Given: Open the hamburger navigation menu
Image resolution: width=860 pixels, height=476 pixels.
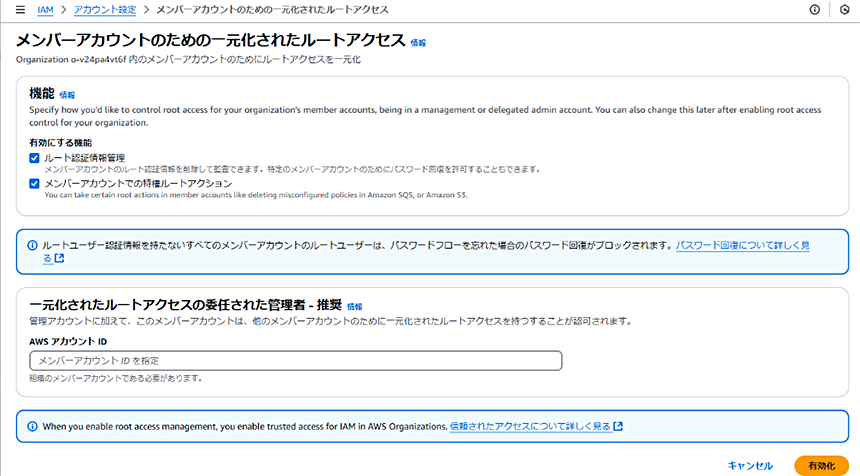Looking at the screenshot, I should click(19, 10).
